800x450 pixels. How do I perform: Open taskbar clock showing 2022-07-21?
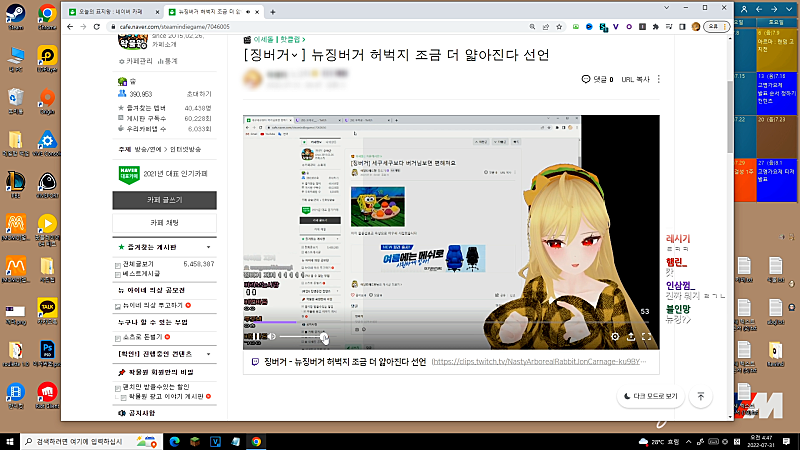pyautogui.click(x=760, y=441)
